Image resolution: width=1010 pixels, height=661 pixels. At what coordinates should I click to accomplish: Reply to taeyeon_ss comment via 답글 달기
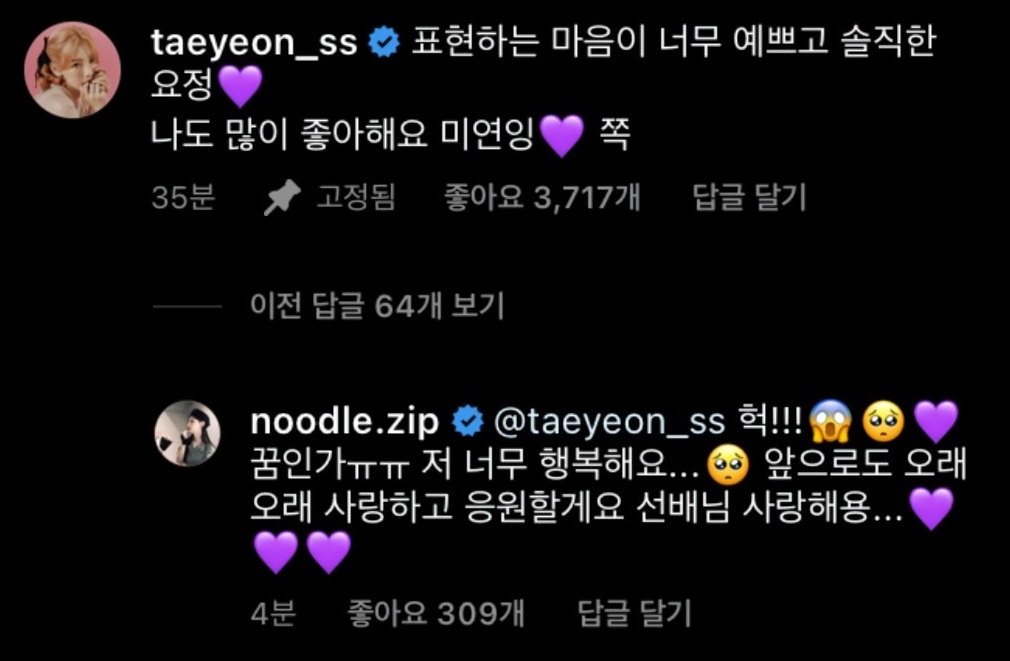tap(749, 196)
